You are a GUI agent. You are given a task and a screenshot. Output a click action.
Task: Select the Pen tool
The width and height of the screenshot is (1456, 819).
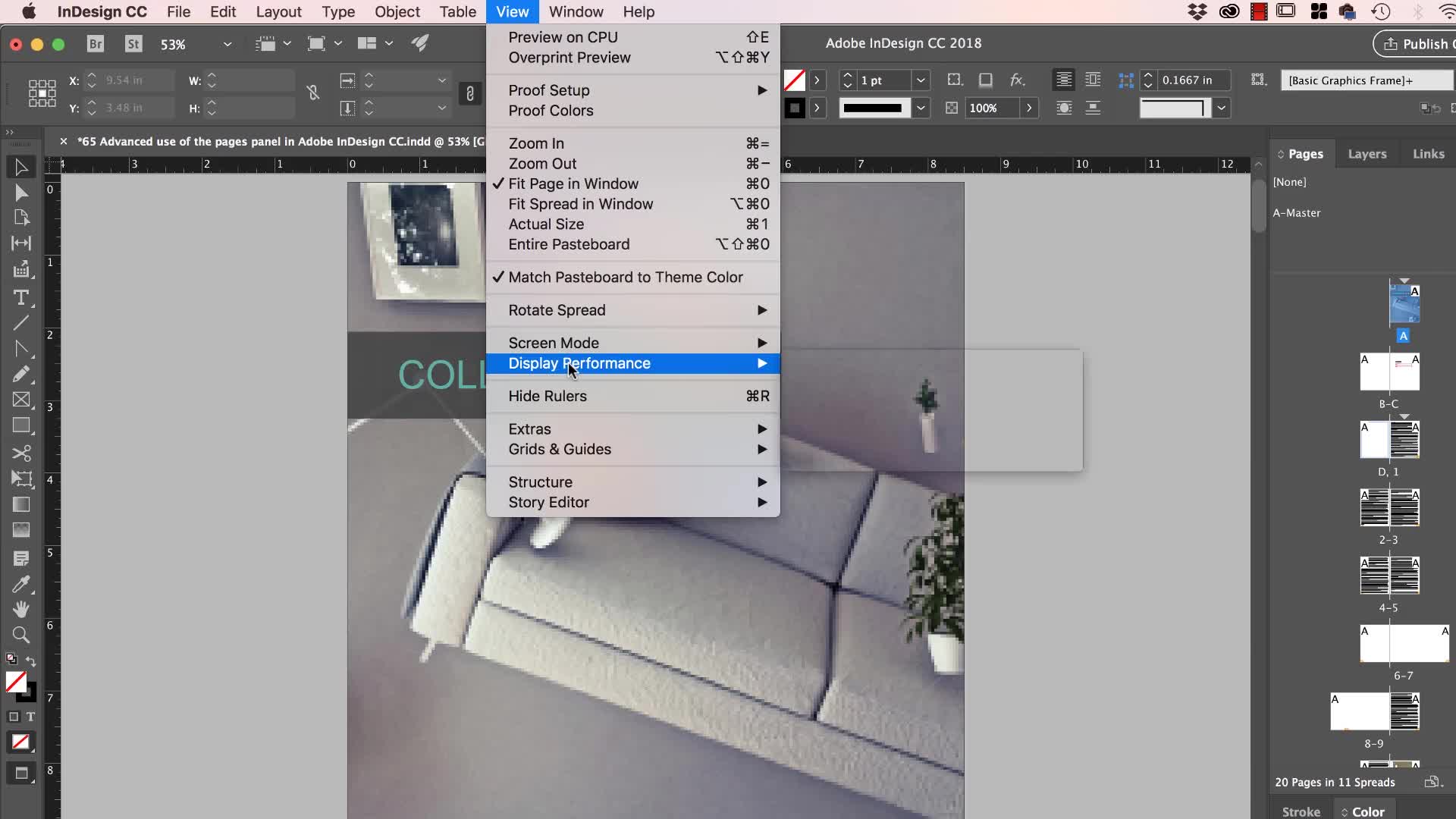pyautogui.click(x=20, y=349)
